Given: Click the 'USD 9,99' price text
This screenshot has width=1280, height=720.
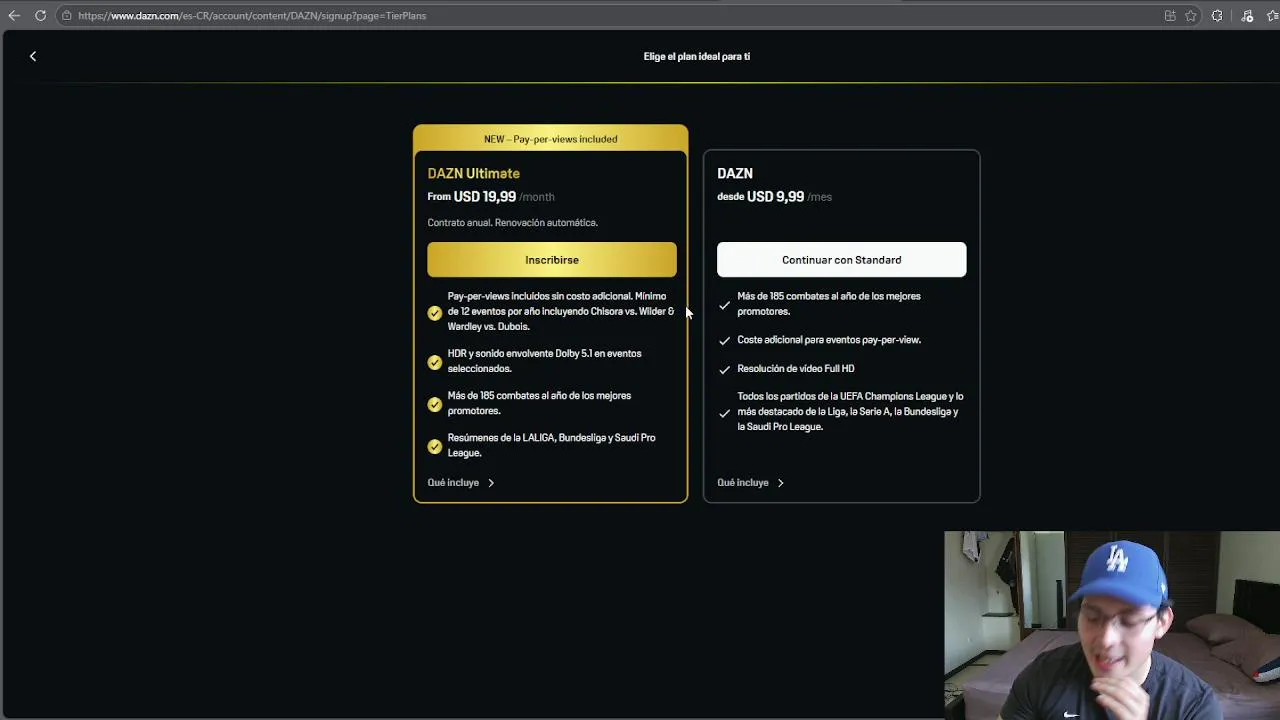Looking at the screenshot, I should pos(775,197).
